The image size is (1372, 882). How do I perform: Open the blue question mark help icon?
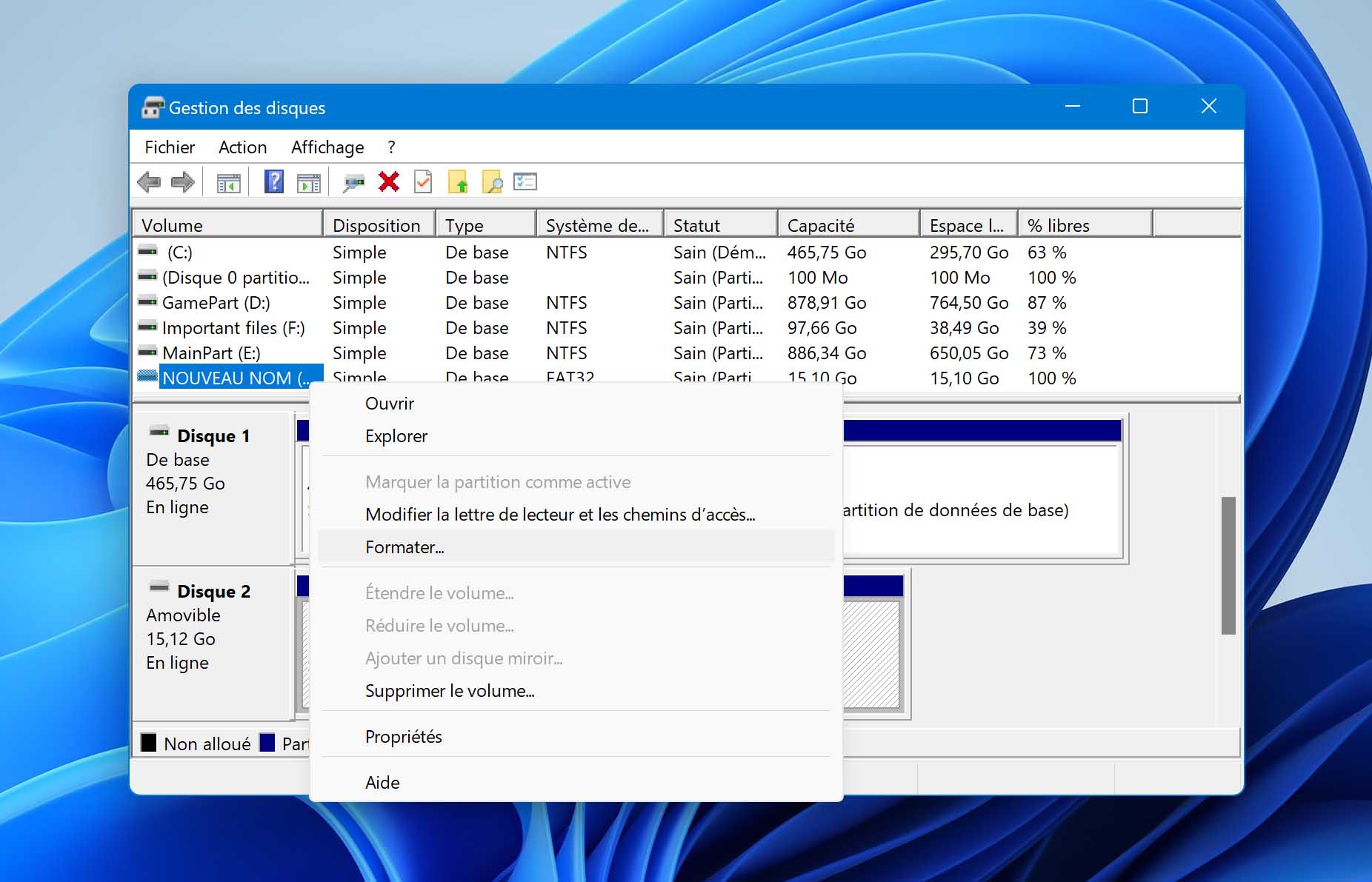274,181
